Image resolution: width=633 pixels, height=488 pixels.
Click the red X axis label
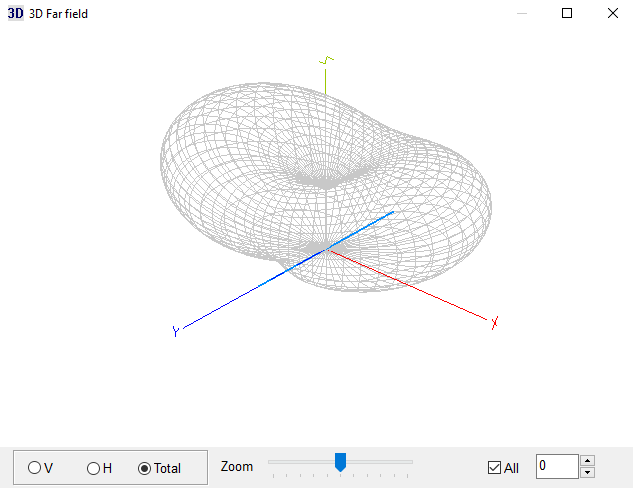(x=494, y=322)
